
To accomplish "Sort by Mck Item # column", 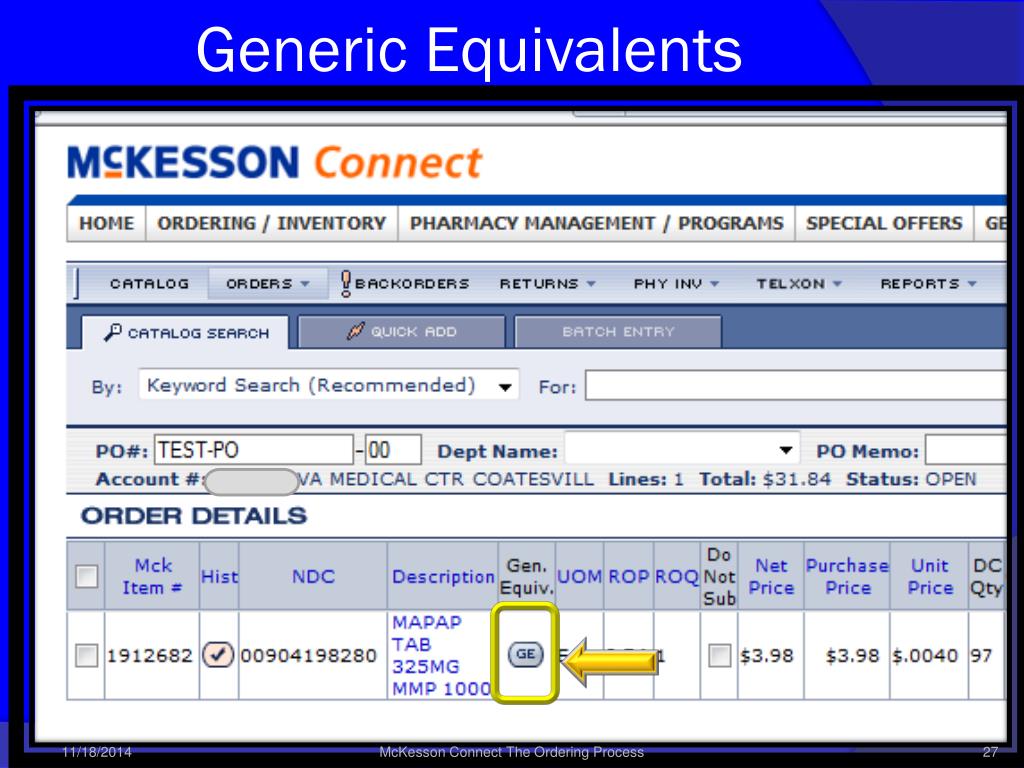I will point(152,576).
